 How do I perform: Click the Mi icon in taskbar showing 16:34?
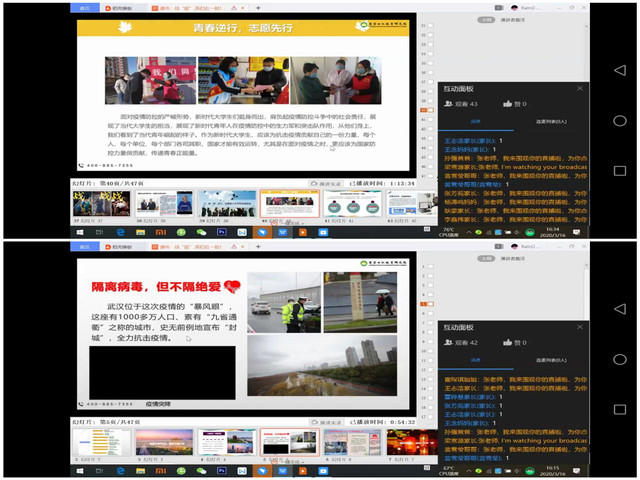click(160, 231)
